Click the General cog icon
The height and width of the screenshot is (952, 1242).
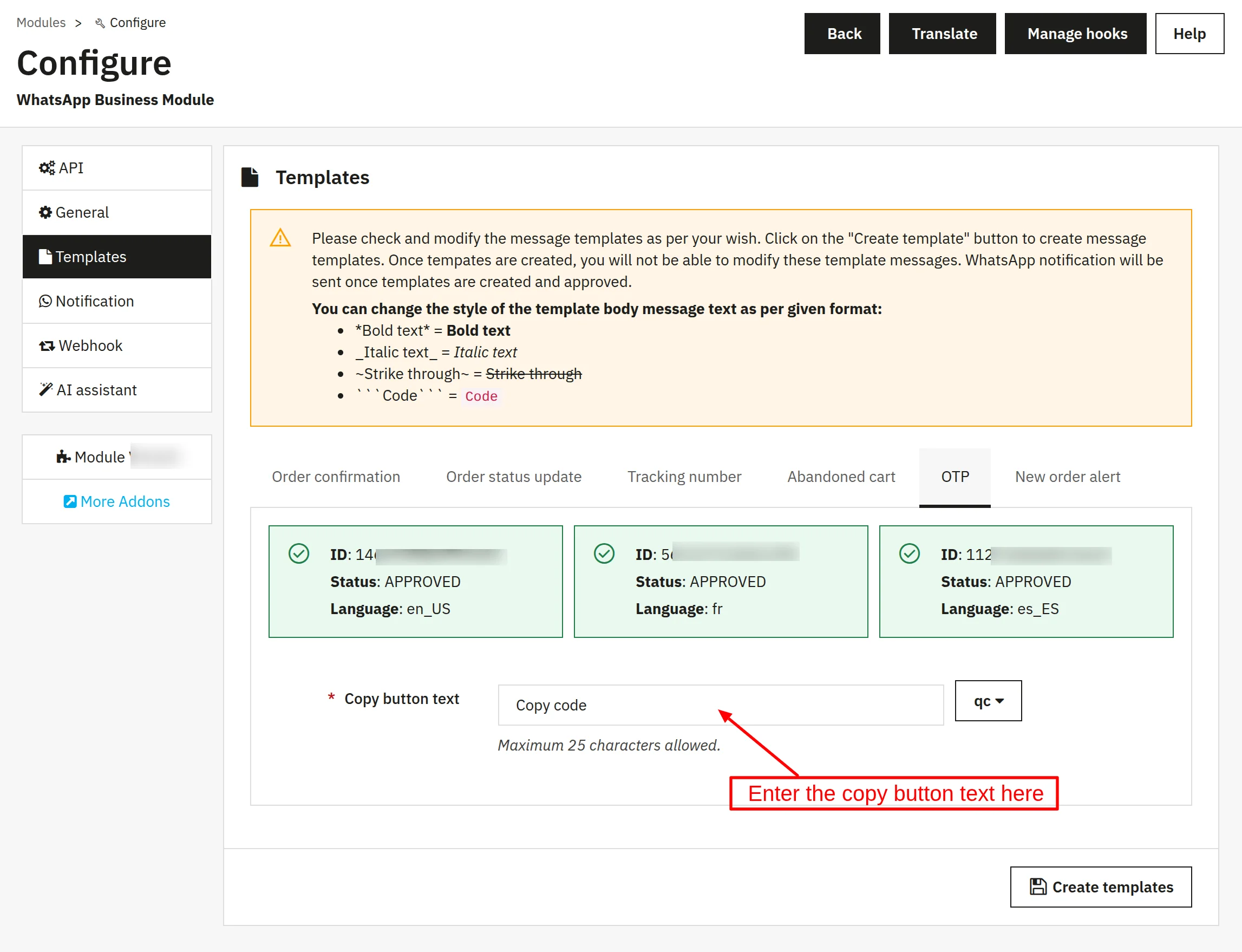[45, 212]
